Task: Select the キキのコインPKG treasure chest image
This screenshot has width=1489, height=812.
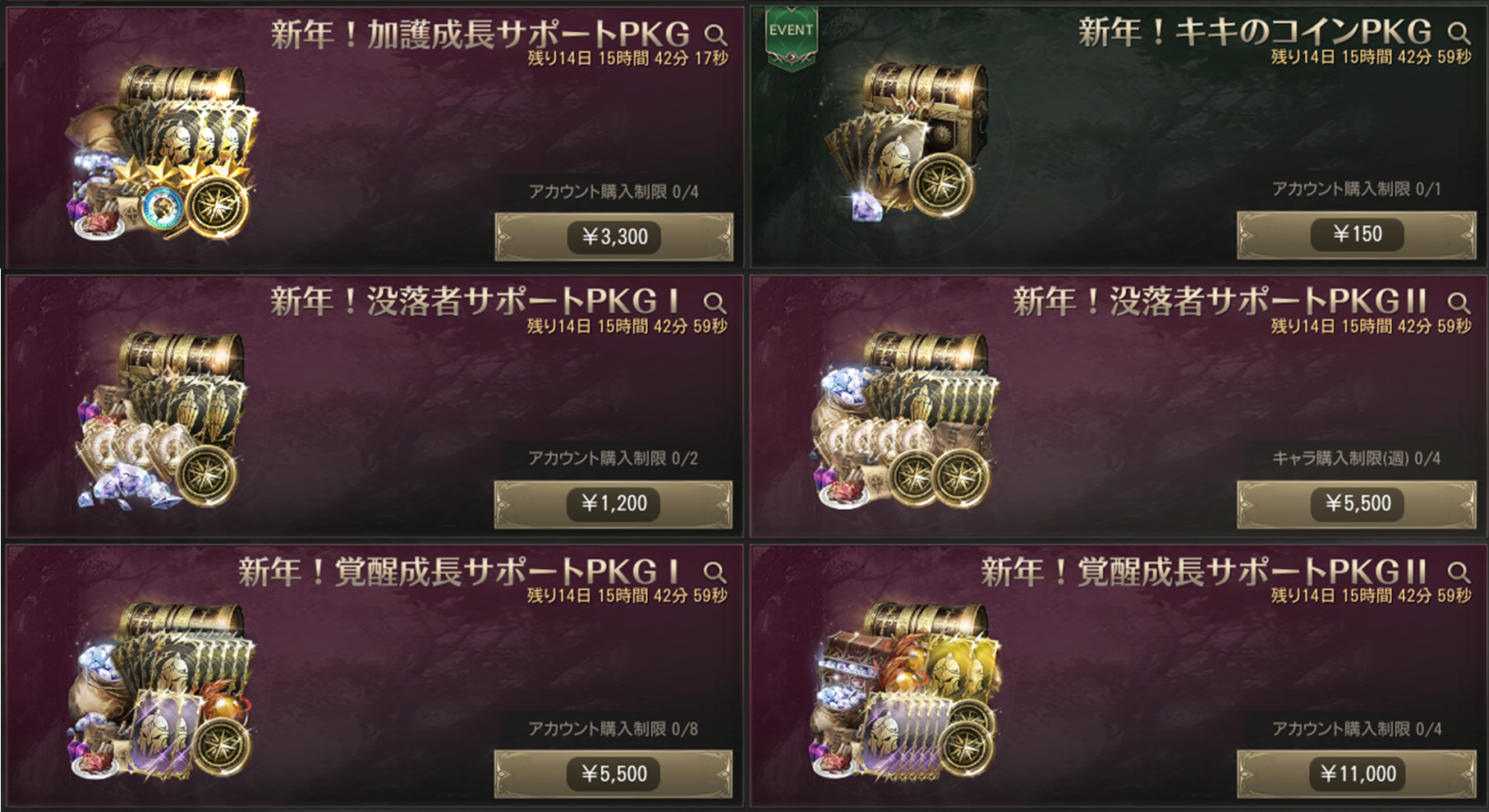Action: coord(912,141)
